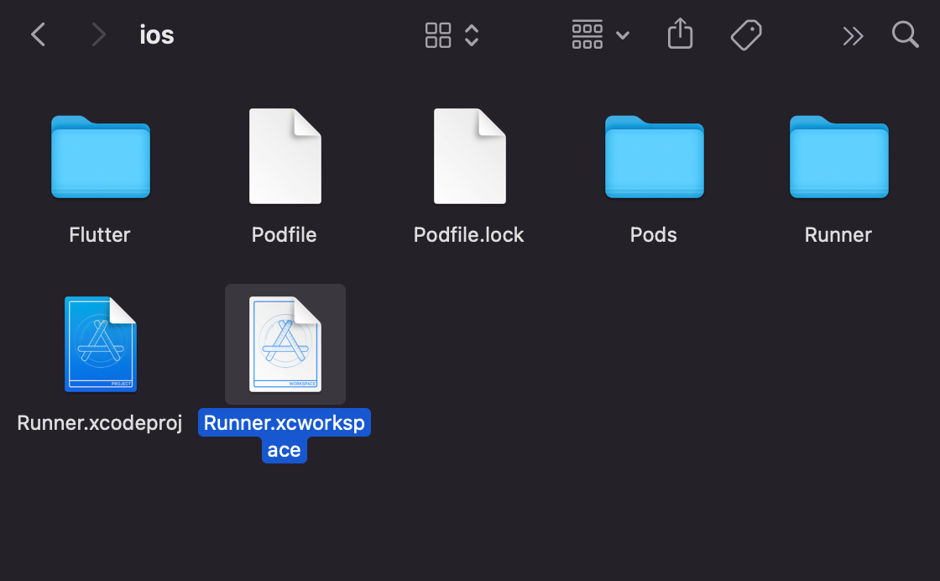Select the Runner.xcodeproj project icon
This screenshot has height=581, width=940.
point(100,344)
